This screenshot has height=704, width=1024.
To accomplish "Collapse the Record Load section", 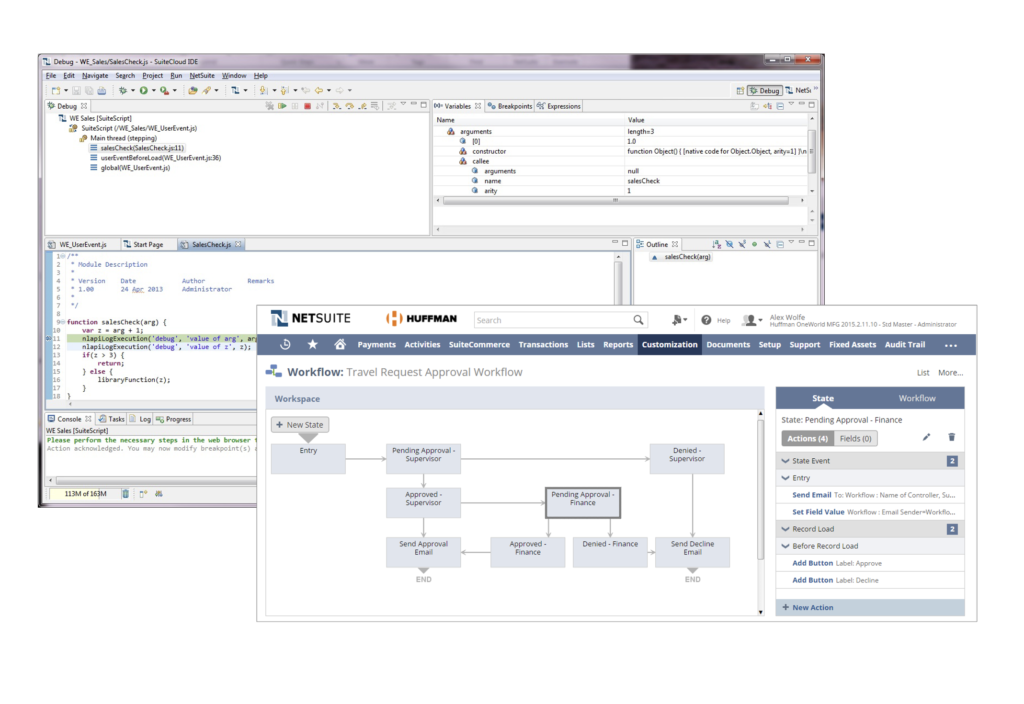I will (x=786, y=529).
